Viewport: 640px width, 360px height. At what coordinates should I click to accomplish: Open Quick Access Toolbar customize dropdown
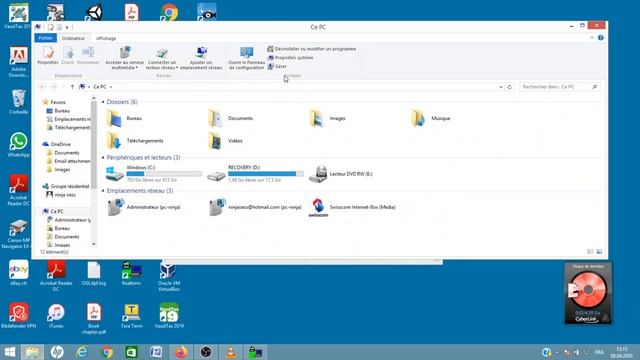point(67,27)
